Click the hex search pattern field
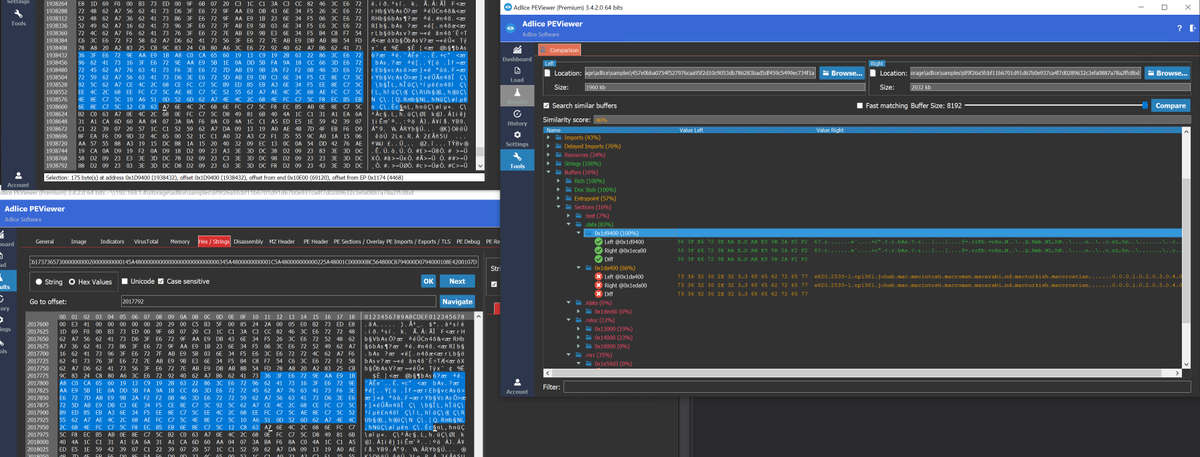This screenshot has height=457, width=1200. point(254,261)
